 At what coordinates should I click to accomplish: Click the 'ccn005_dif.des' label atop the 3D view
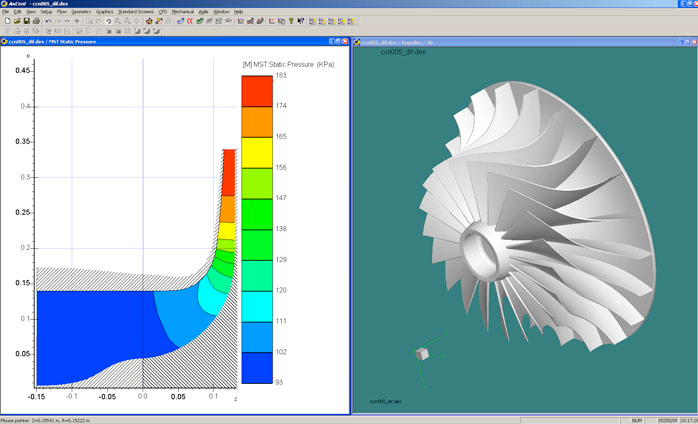(403, 52)
